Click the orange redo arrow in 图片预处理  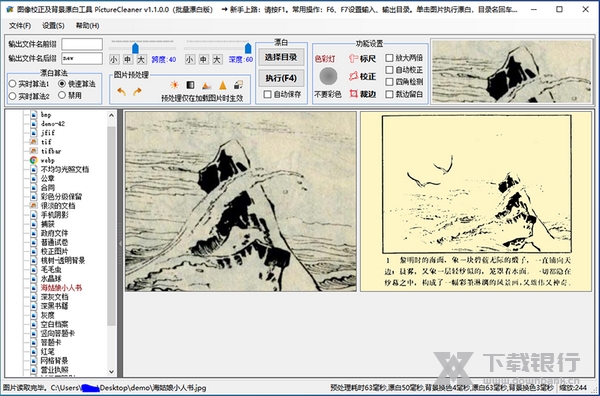pyautogui.click(x=137, y=92)
